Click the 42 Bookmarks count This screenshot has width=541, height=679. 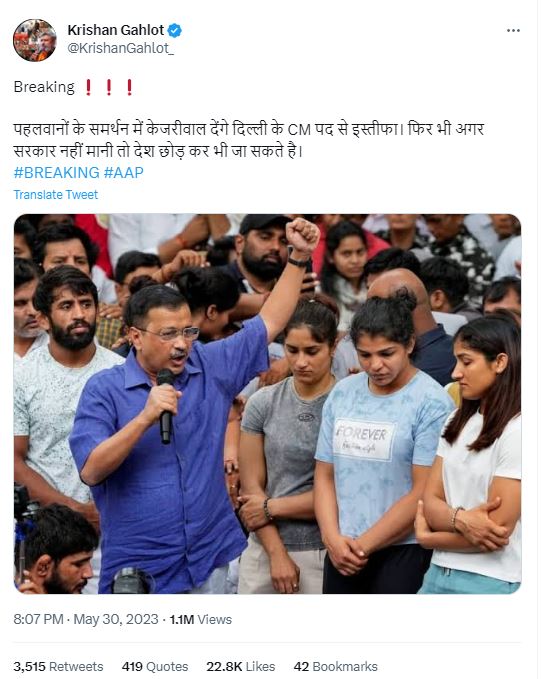pyautogui.click(x=335, y=666)
